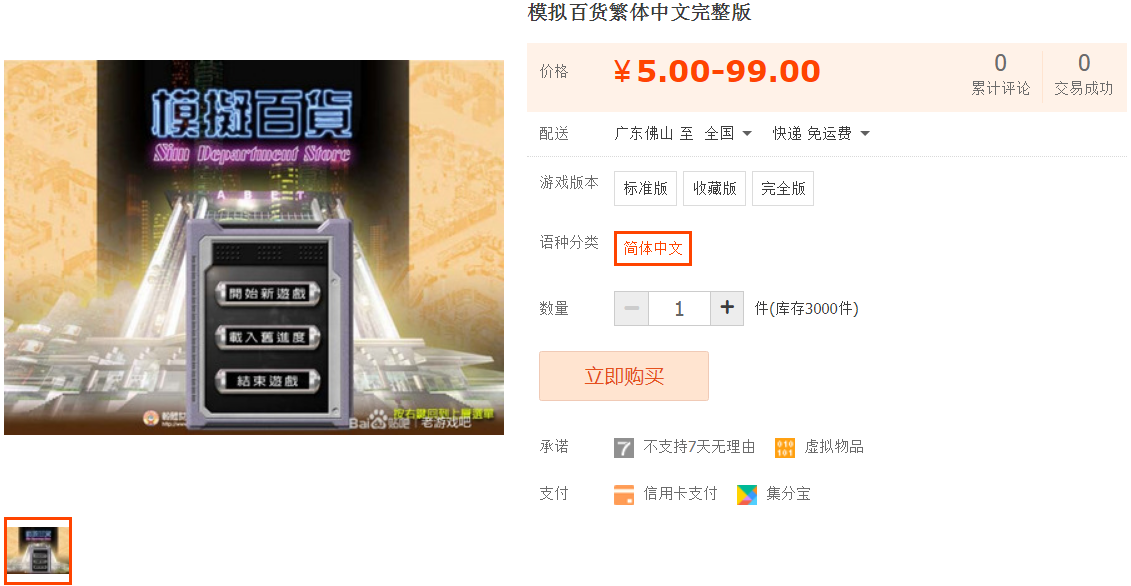The height and width of the screenshot is (586, 1131).
Task: Click the credit card payment icon
Action: [624, 494]
